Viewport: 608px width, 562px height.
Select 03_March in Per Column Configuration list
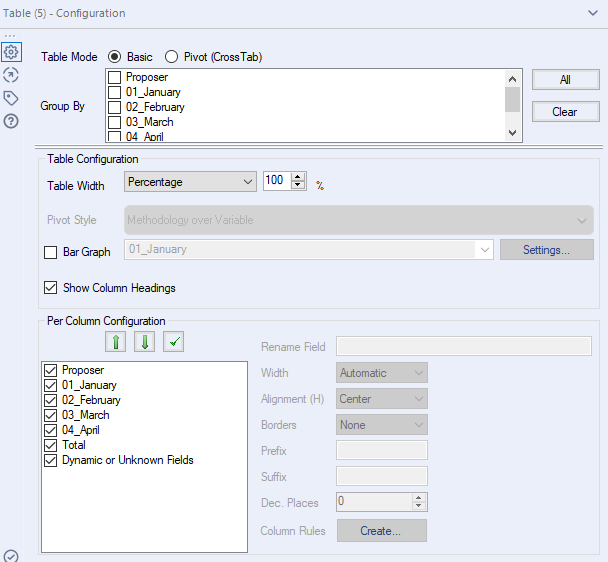[x=85, y=415]
